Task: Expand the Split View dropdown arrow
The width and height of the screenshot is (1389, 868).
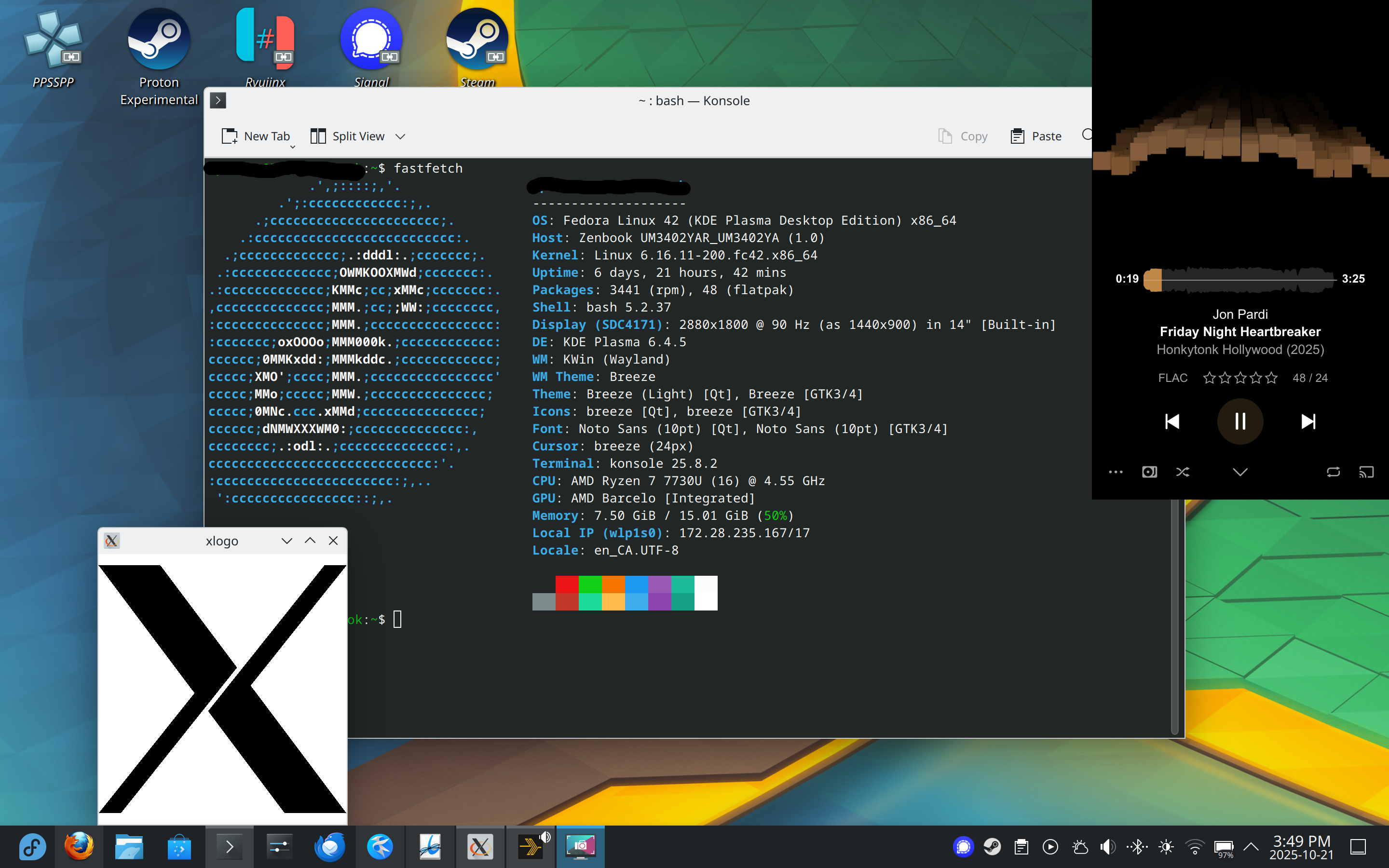Action: tap(401, 136)
